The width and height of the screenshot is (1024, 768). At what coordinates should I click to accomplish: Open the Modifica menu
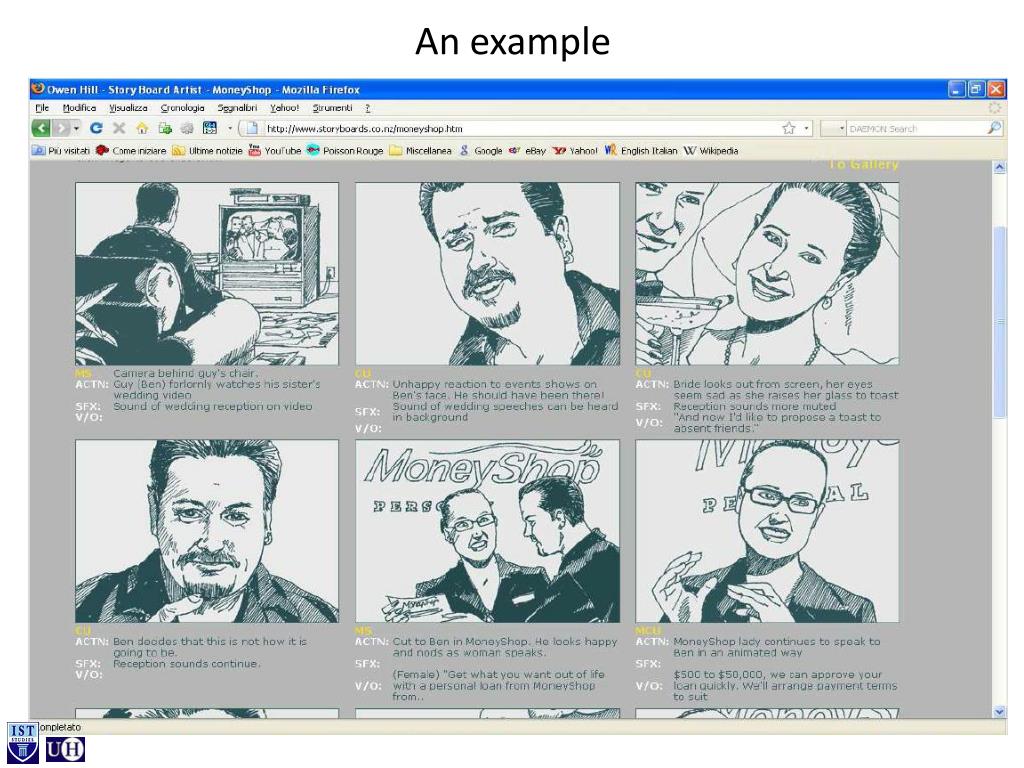point(79,108)
